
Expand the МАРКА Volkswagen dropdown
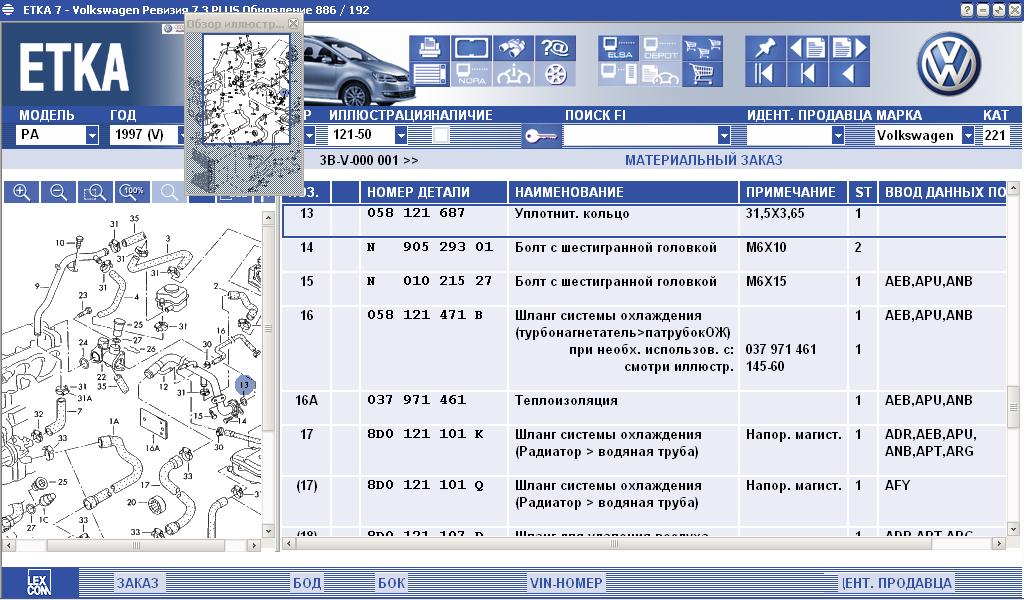coord(968,136)
